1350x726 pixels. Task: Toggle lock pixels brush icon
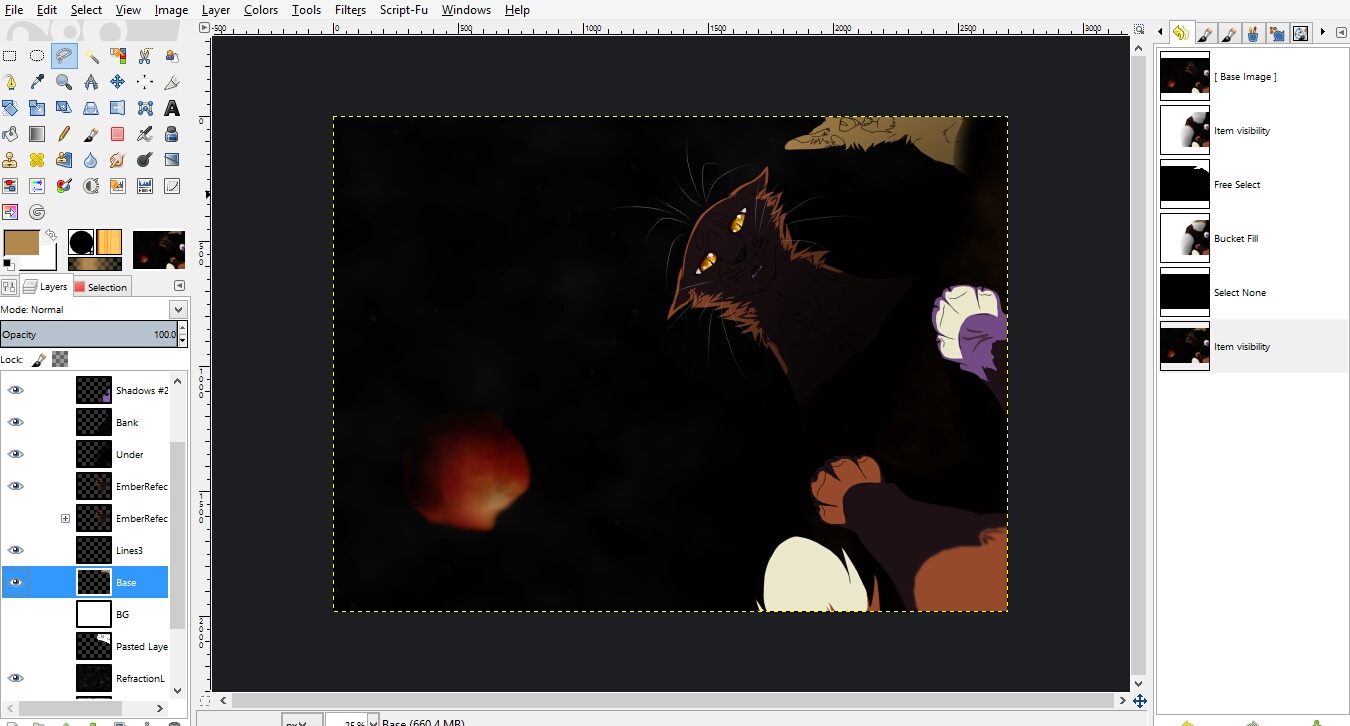click(x=39, y=359)
